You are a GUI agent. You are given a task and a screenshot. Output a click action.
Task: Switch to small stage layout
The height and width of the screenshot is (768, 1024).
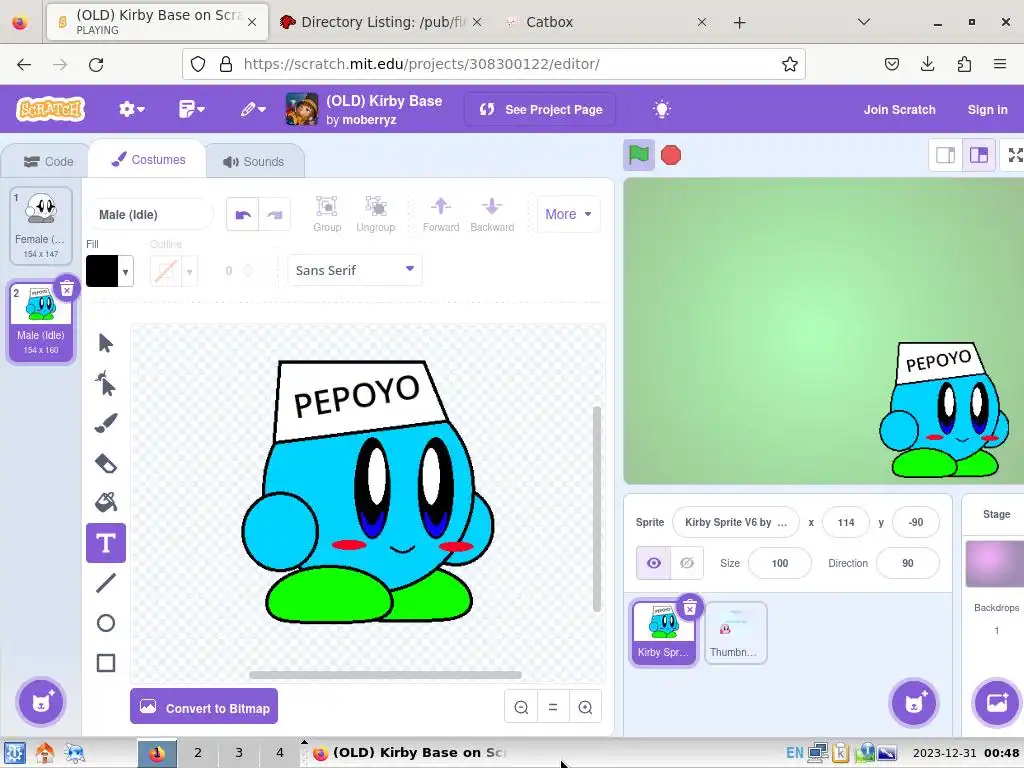(x=946, y=155)
